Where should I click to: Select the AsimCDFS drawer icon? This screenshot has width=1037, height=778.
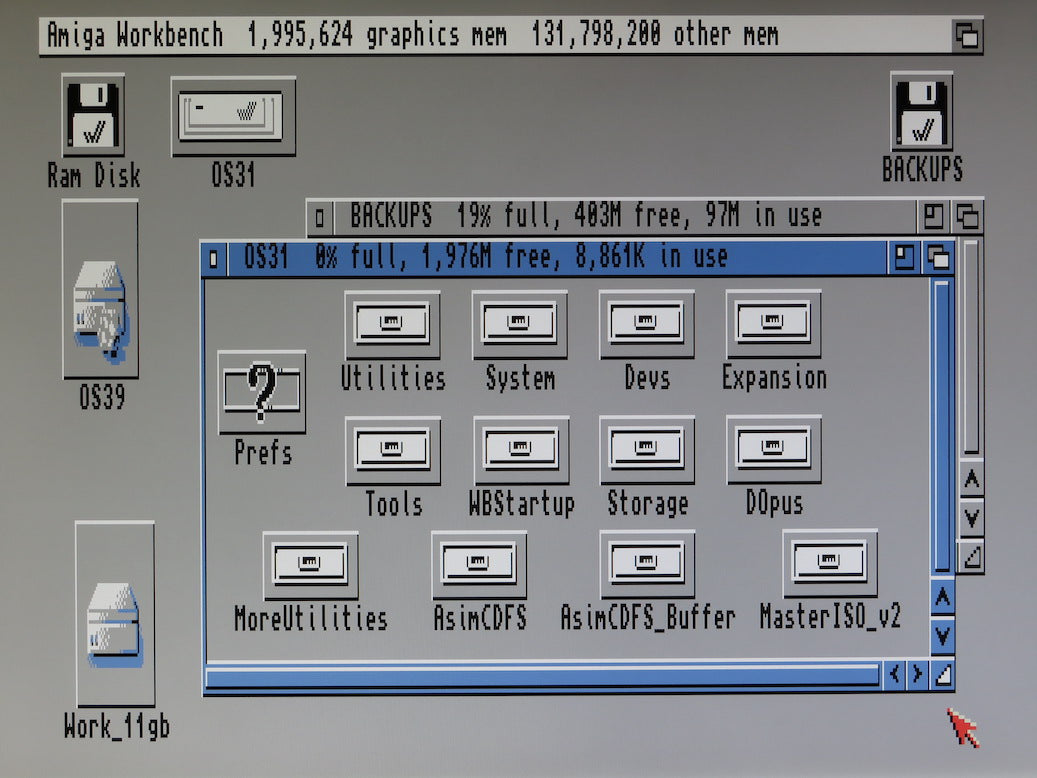(479, 565)
